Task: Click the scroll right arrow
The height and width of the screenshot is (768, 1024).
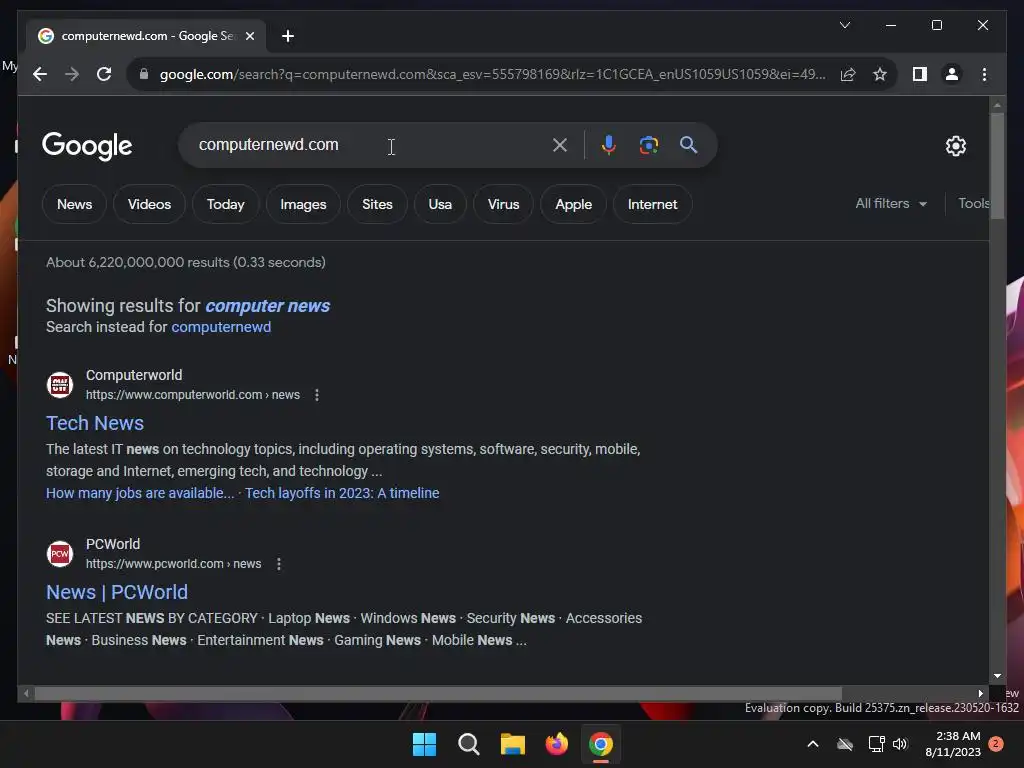Action: 981,694
